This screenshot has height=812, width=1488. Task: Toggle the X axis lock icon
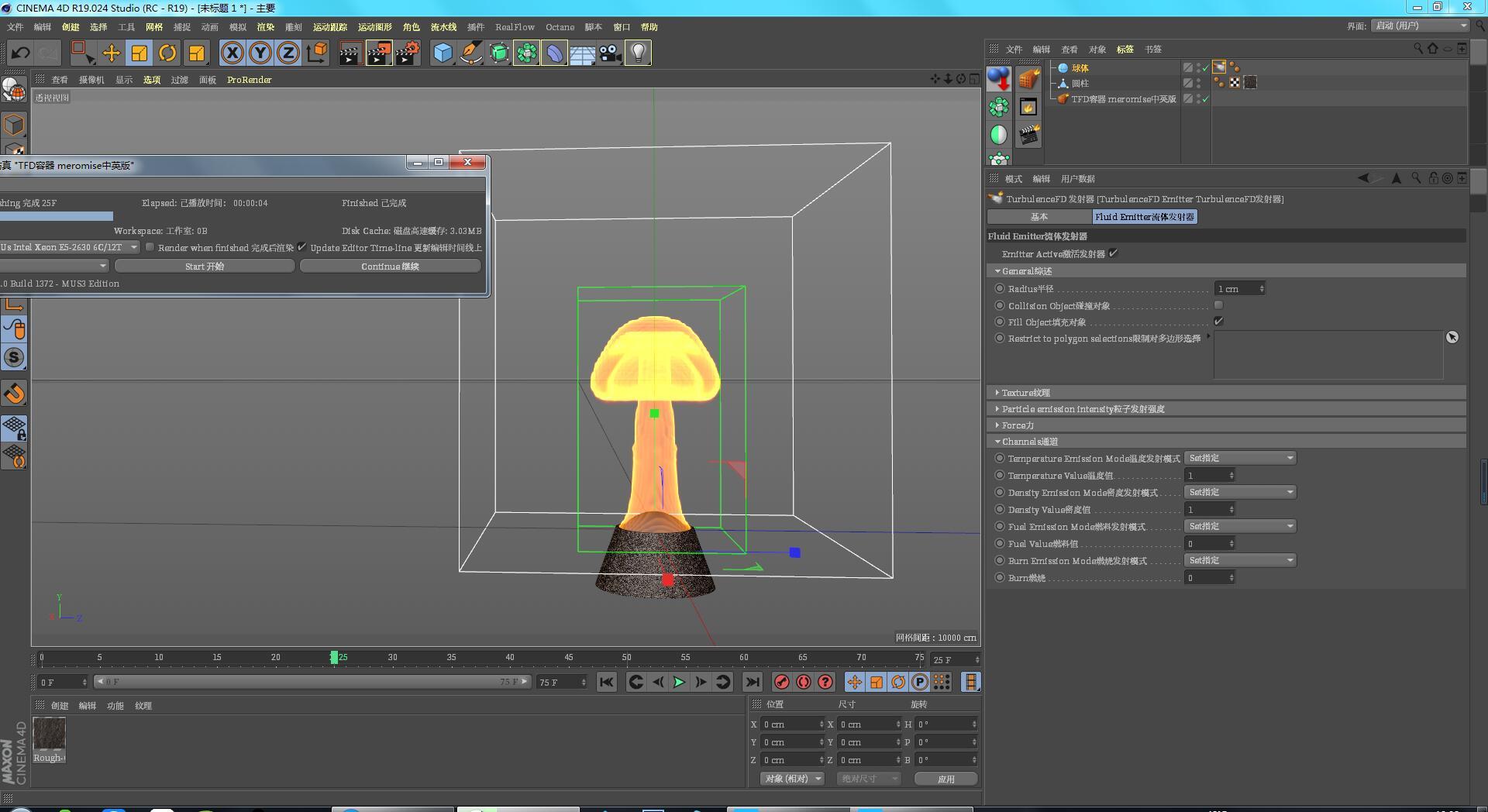pos(232,53)
